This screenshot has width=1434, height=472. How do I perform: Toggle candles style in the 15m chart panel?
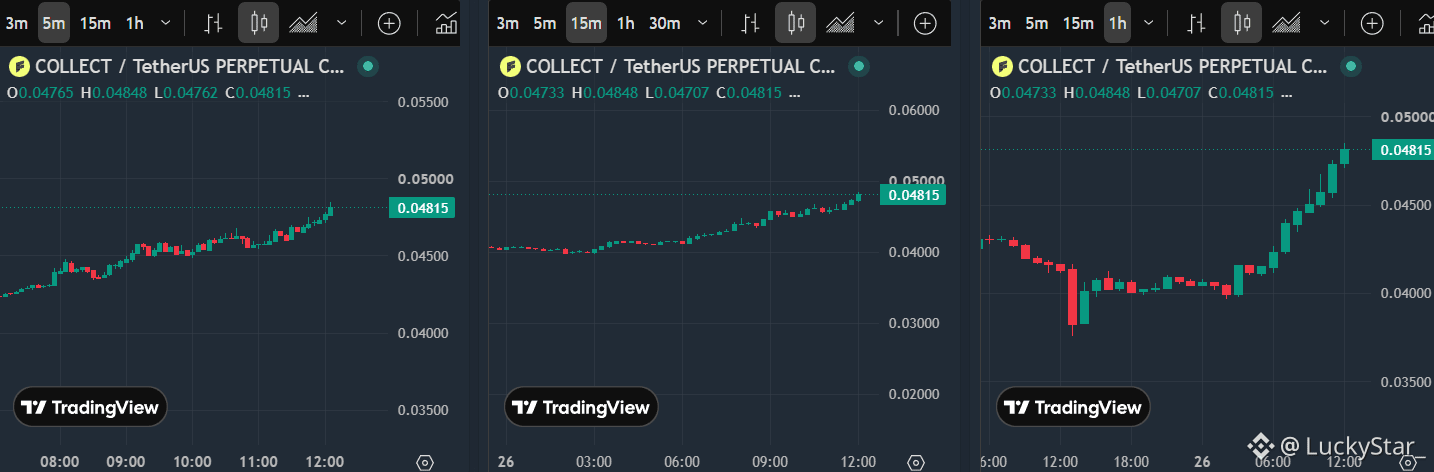coord(796,23)
